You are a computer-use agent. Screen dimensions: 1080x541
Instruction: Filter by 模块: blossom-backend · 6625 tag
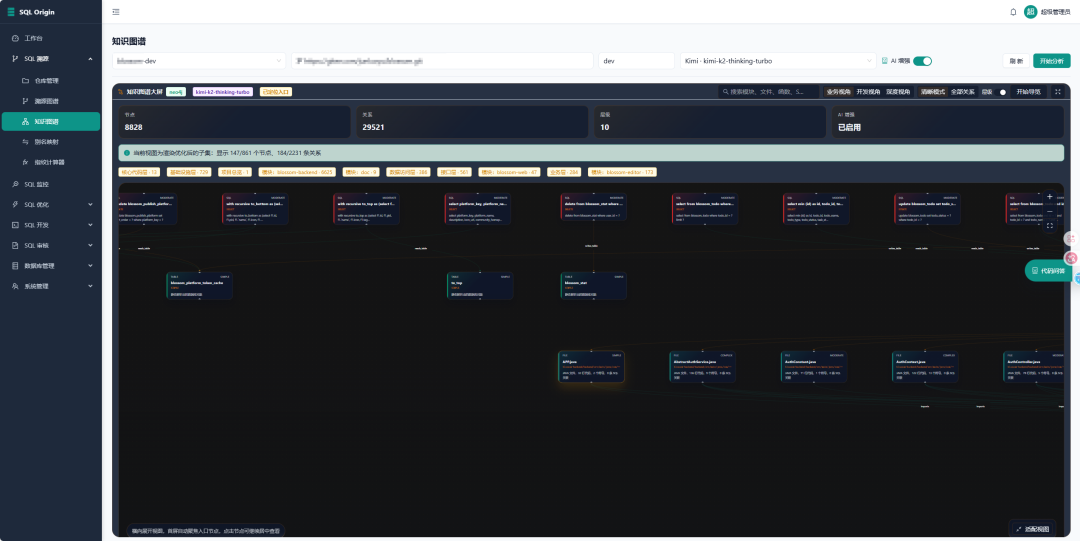297,172
